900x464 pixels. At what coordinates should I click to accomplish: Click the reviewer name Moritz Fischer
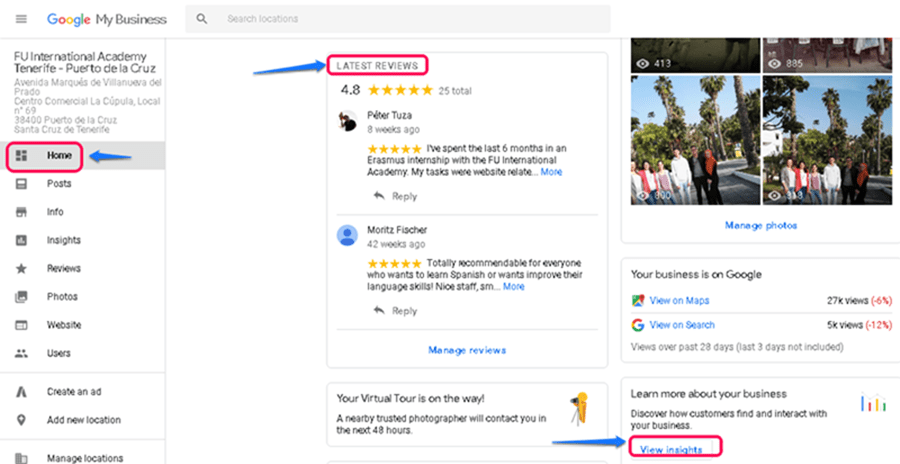397,230
